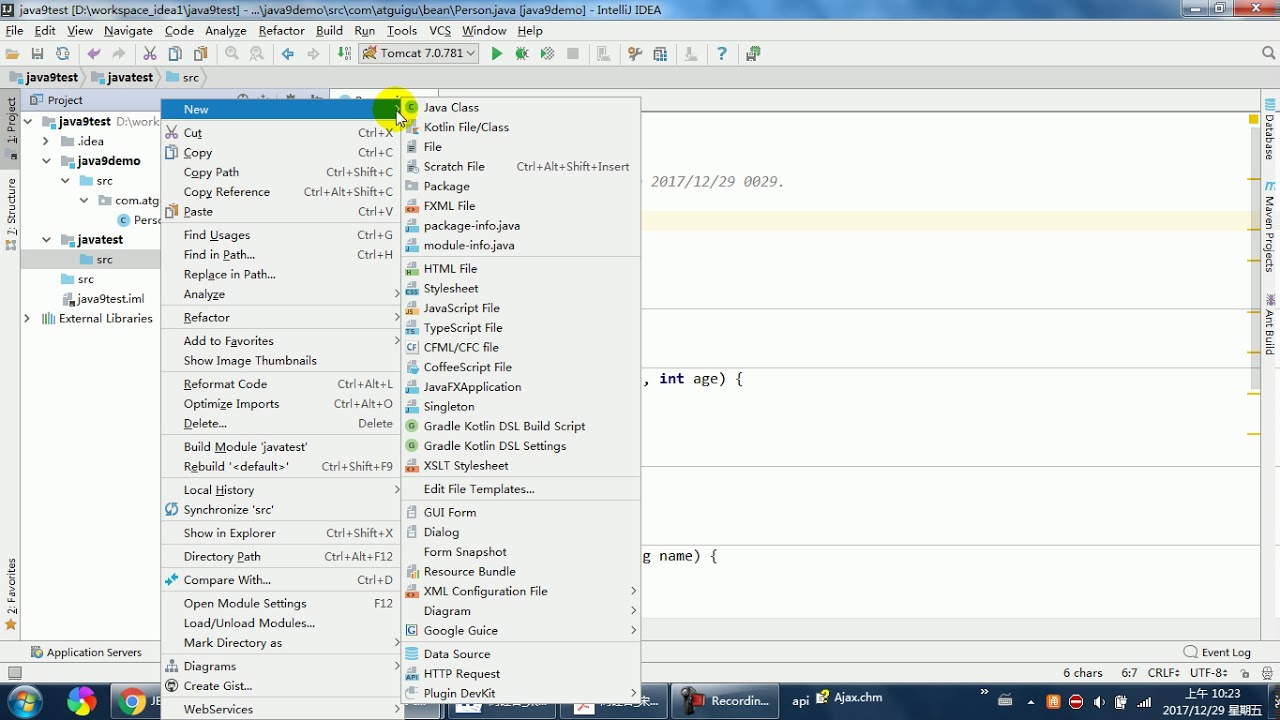Click the Save All toolbar icon
This screenshot has width=1280, height=720.
pyautogui.click(x=37, y=54)
